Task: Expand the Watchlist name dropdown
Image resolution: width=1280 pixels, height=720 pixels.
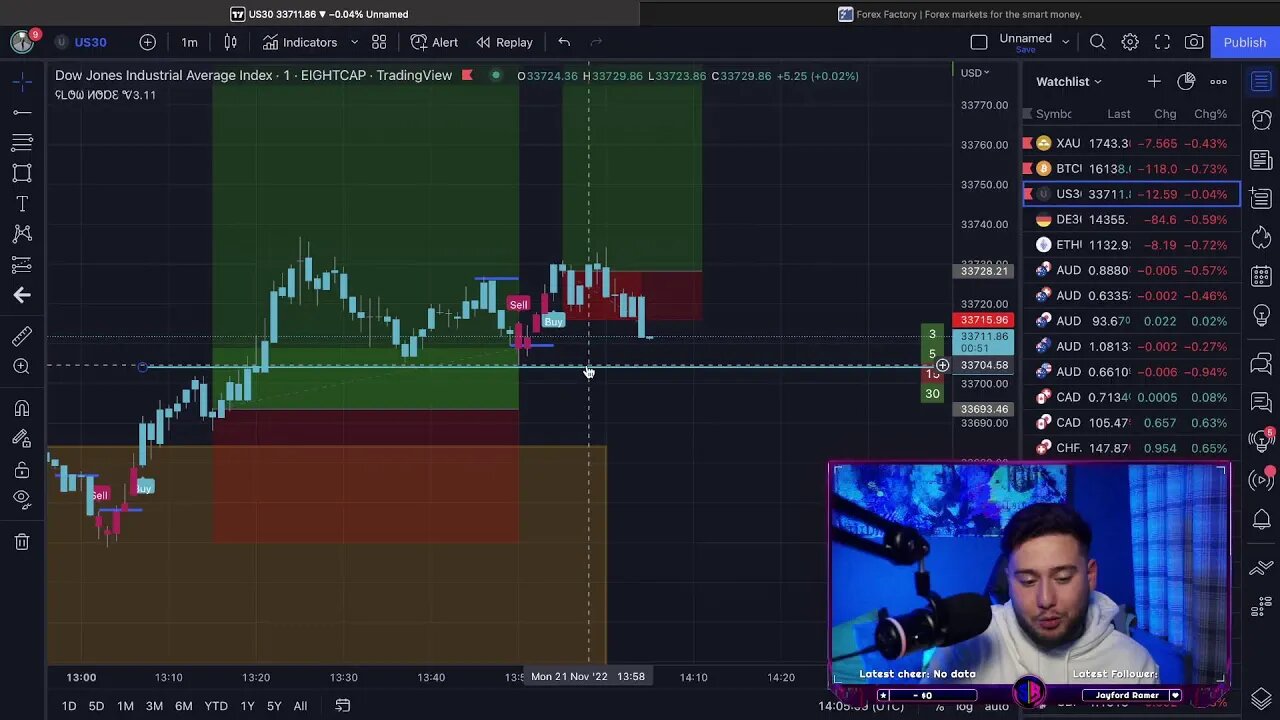Action: click(1069, 82)
